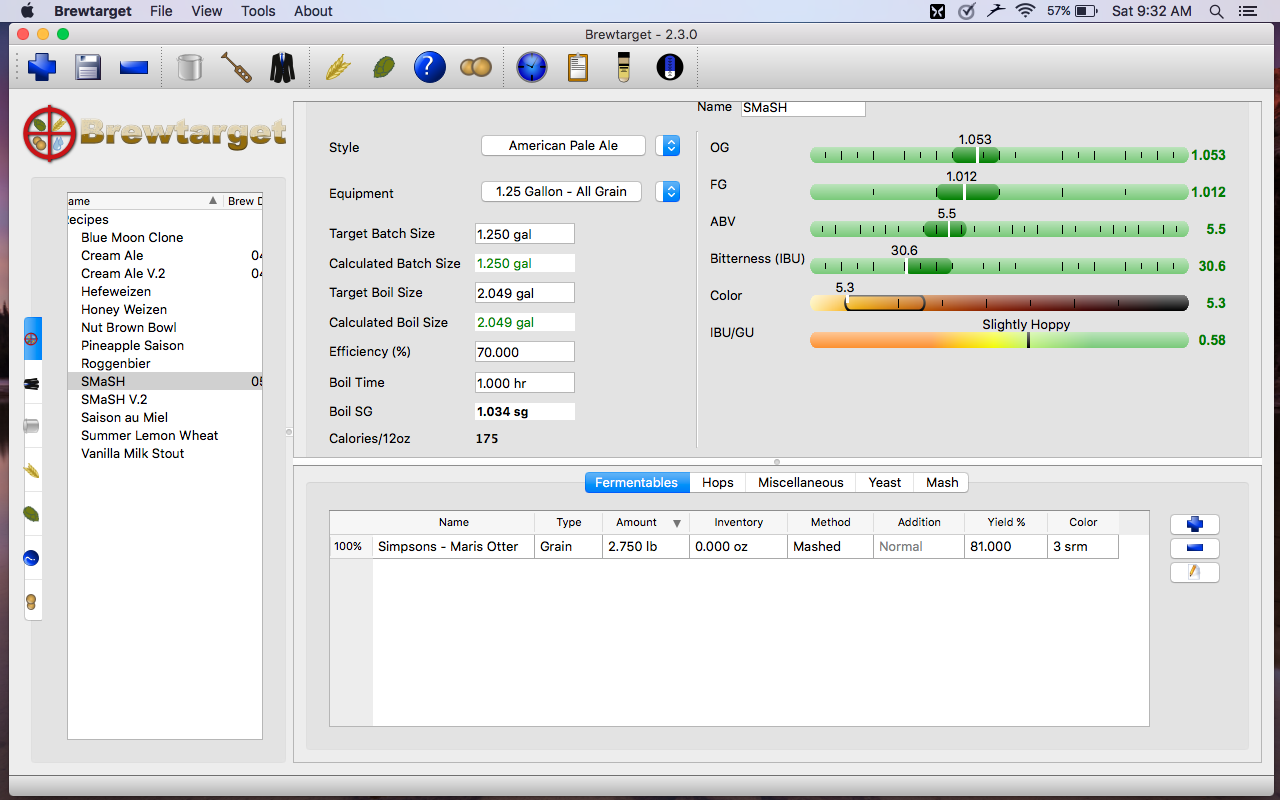1280x800 pixels.
Task: Edit selected fermentable with the notepad button
Action: pyautogui.click(x=1195, y=572)
